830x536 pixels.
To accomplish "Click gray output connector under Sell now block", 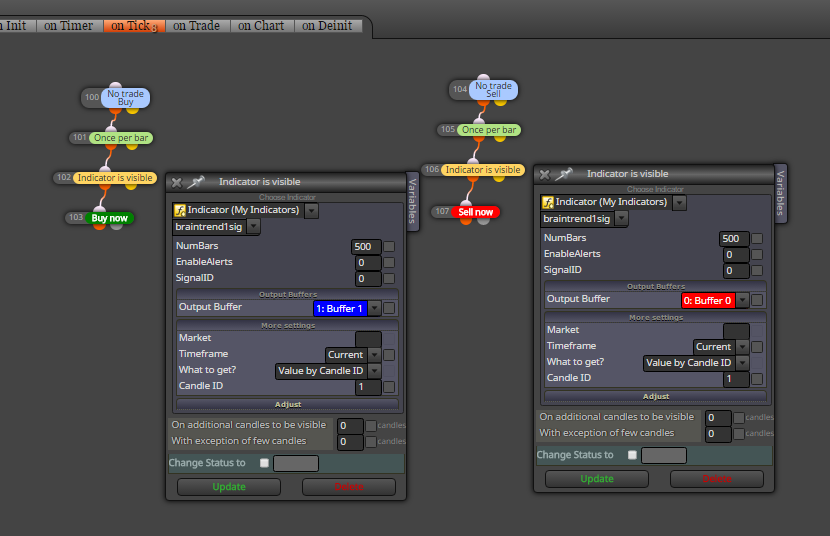I will [x=483, y=221].
